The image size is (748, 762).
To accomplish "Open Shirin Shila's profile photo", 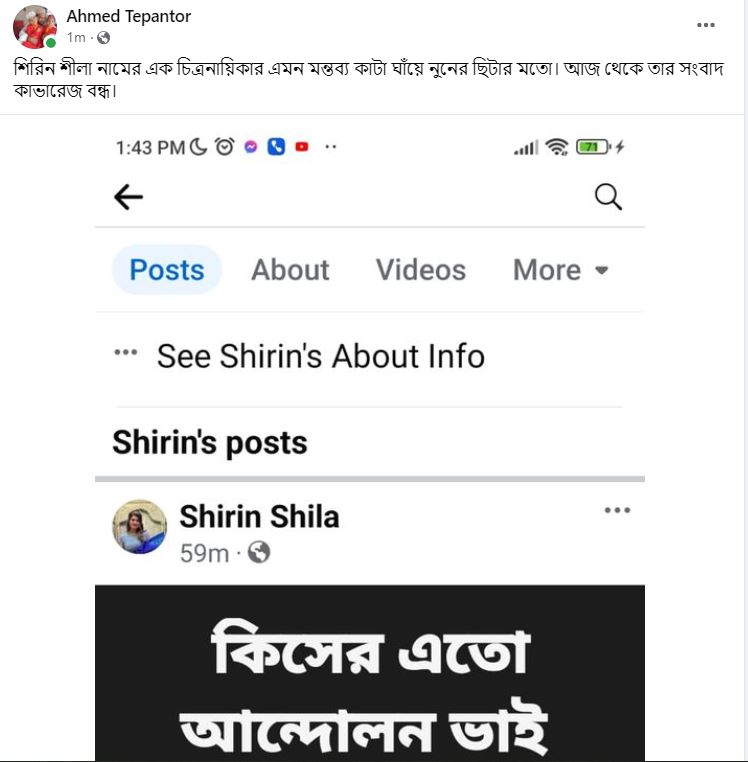I will 139,527.
